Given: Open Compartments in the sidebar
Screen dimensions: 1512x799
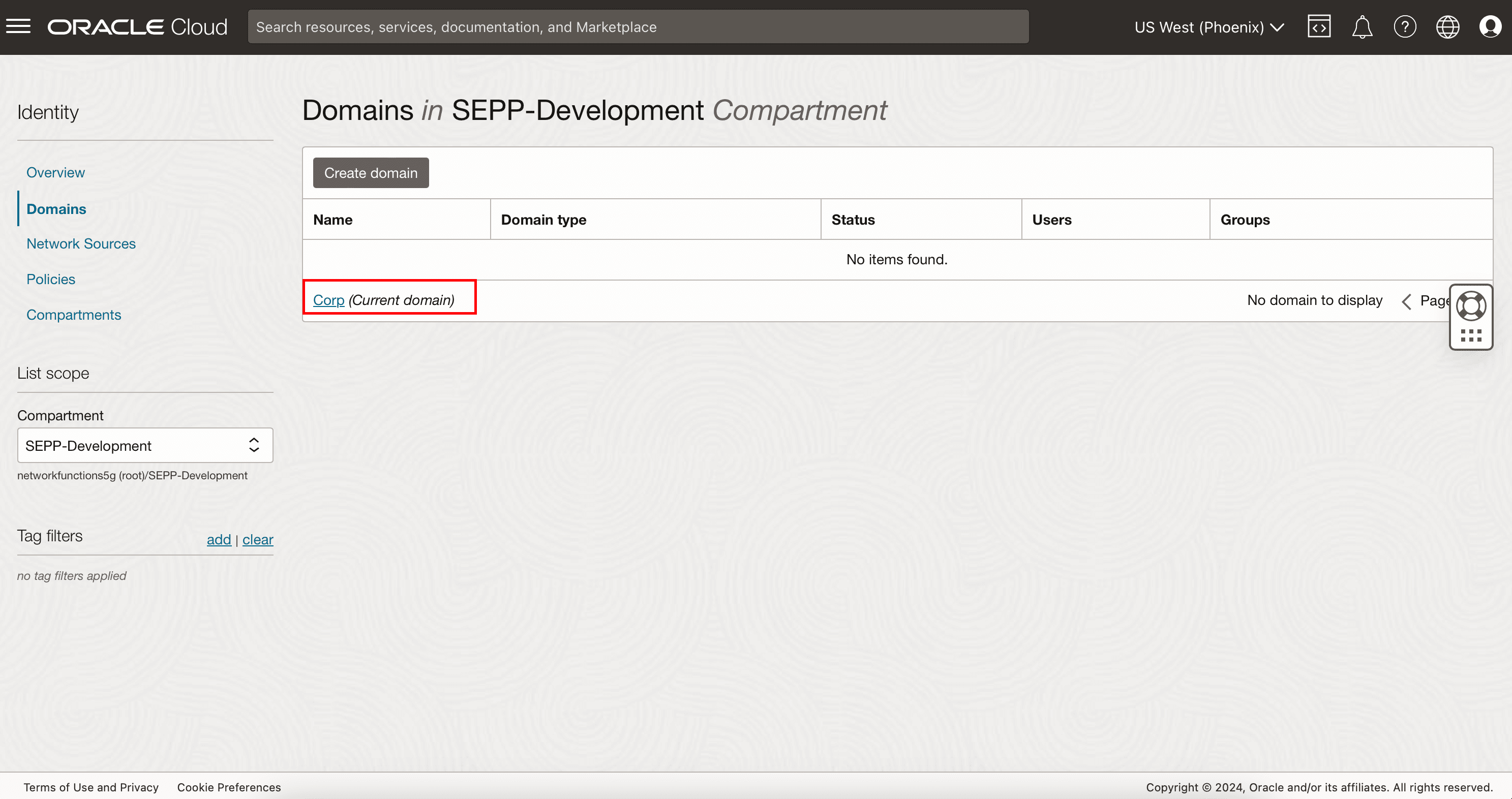Looking at the screenshot, I should click(73, 315).
